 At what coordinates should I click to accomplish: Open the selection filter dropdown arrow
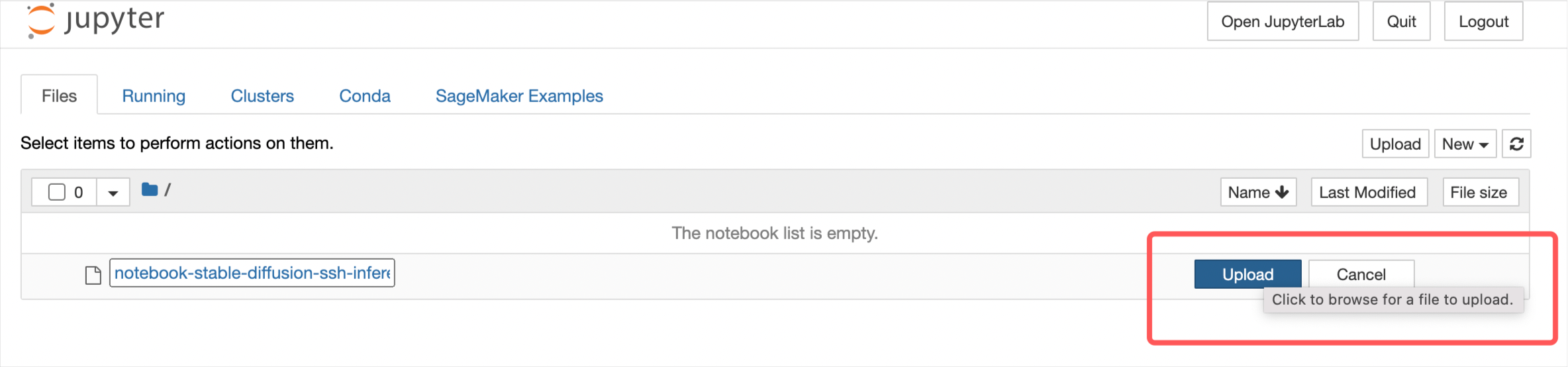(113, 193)
